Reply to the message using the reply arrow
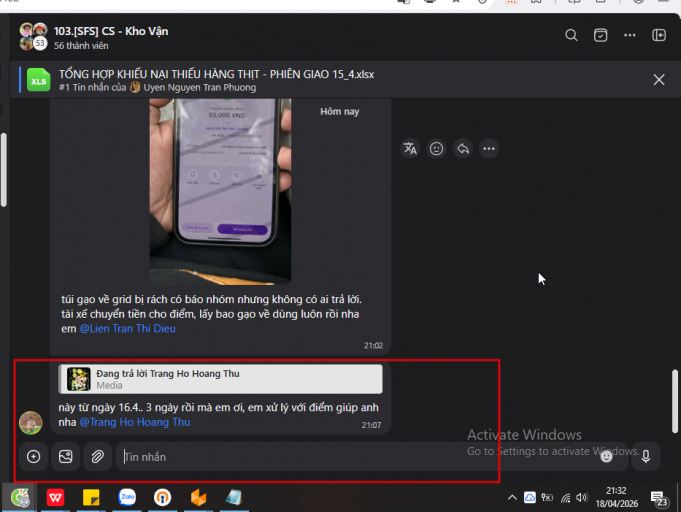681x512 pixels. tap(463, 149)
